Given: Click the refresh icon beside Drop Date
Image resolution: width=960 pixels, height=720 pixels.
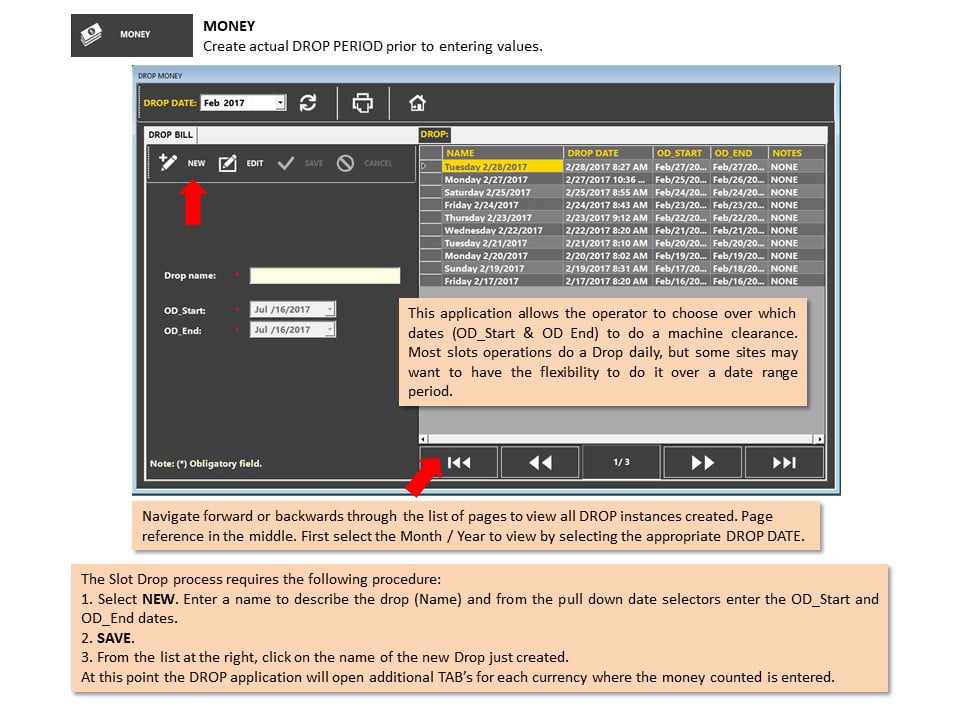Looking at the screenshot, I should [x=308, y=103].
